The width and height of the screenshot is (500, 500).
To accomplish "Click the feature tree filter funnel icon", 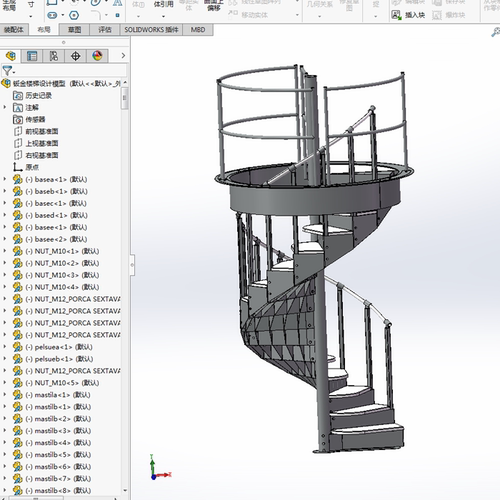I will (x=7, y=71).
